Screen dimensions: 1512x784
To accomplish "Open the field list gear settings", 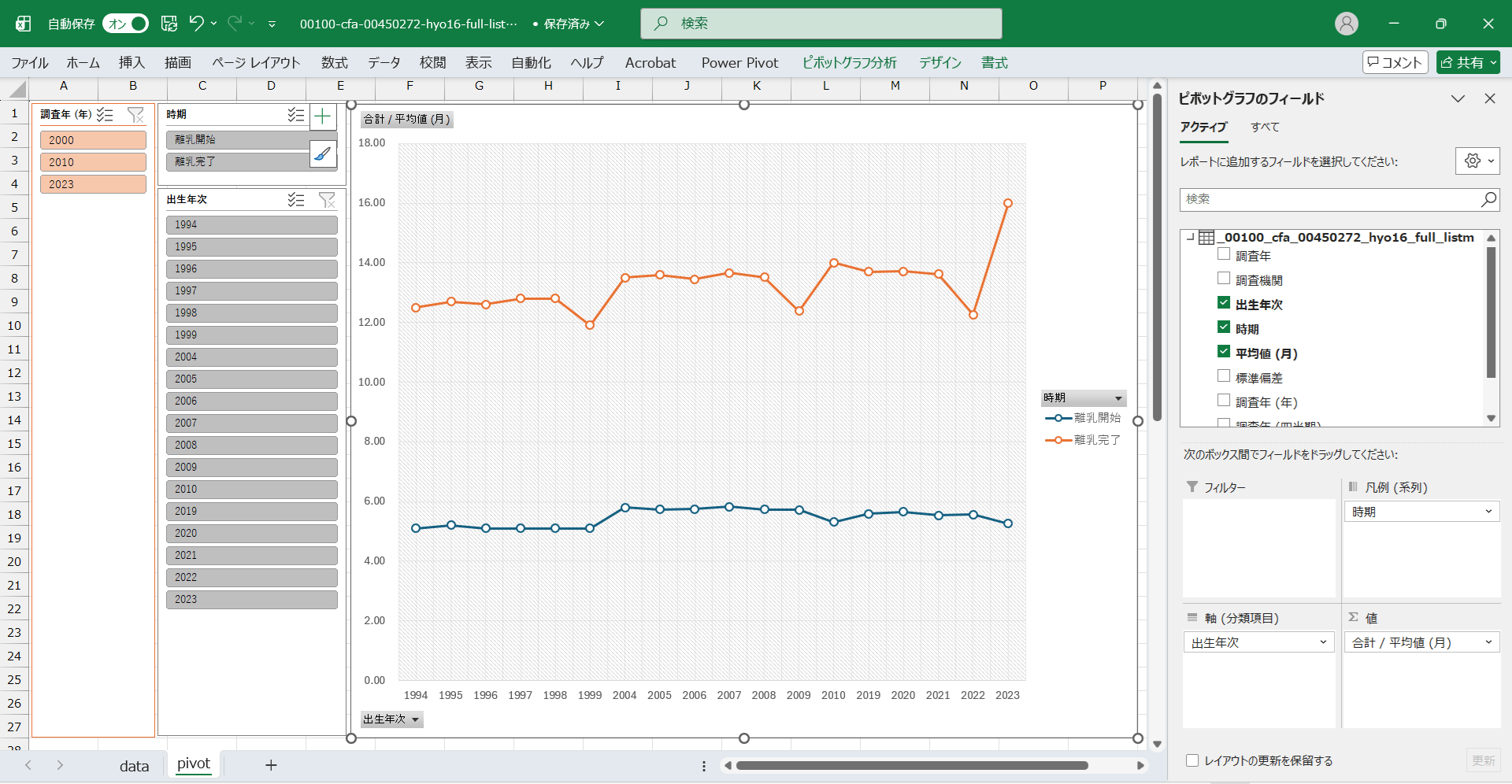I will 1477,161.
